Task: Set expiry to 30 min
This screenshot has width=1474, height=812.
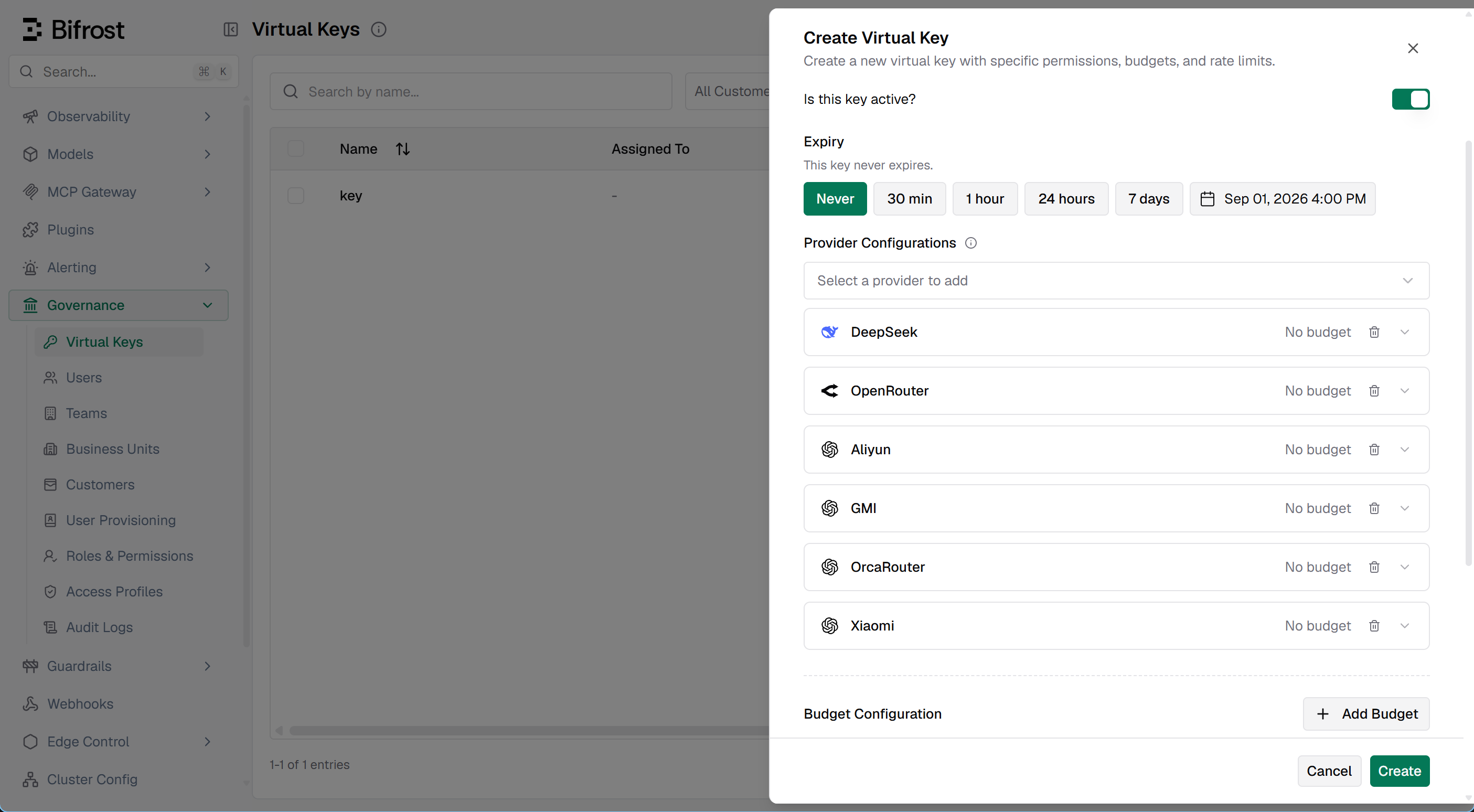Action: [909, 199]
